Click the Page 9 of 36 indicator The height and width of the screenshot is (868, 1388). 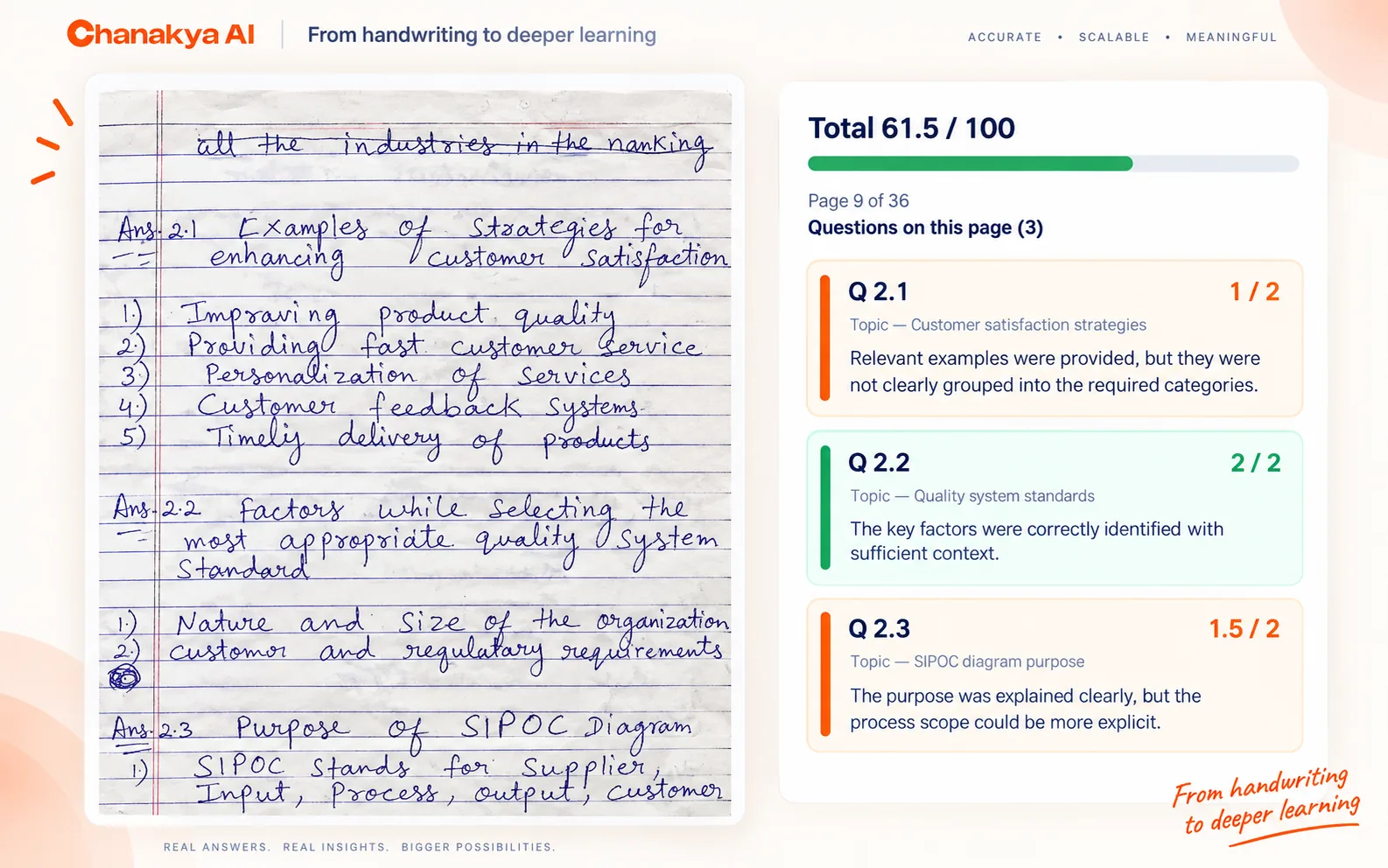pyautogui.click(x=859, y=200)
